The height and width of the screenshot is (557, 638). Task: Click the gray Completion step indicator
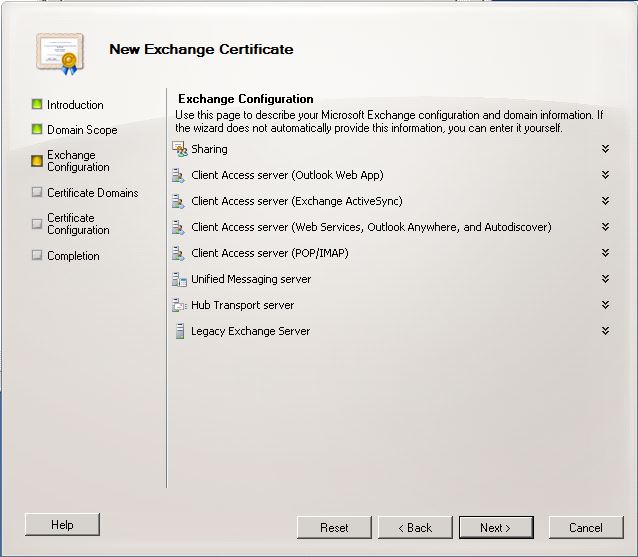[x=37, y=255]
